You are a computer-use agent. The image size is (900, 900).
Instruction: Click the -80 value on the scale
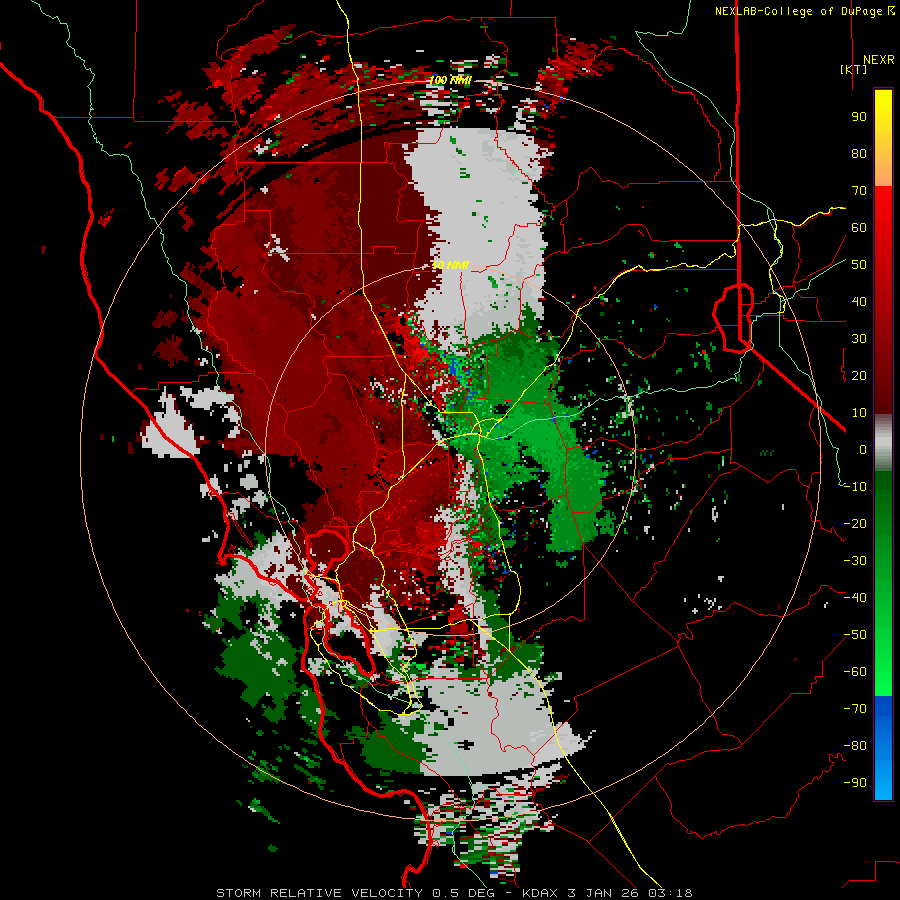point(855,746)
